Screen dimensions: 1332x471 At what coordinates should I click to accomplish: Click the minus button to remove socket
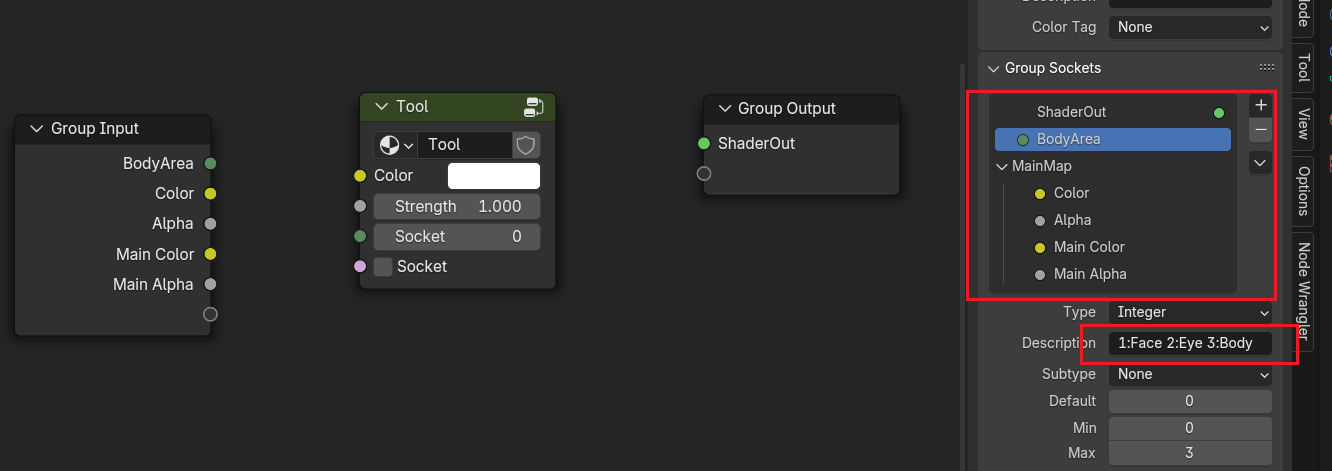[x=1261, y=130]
